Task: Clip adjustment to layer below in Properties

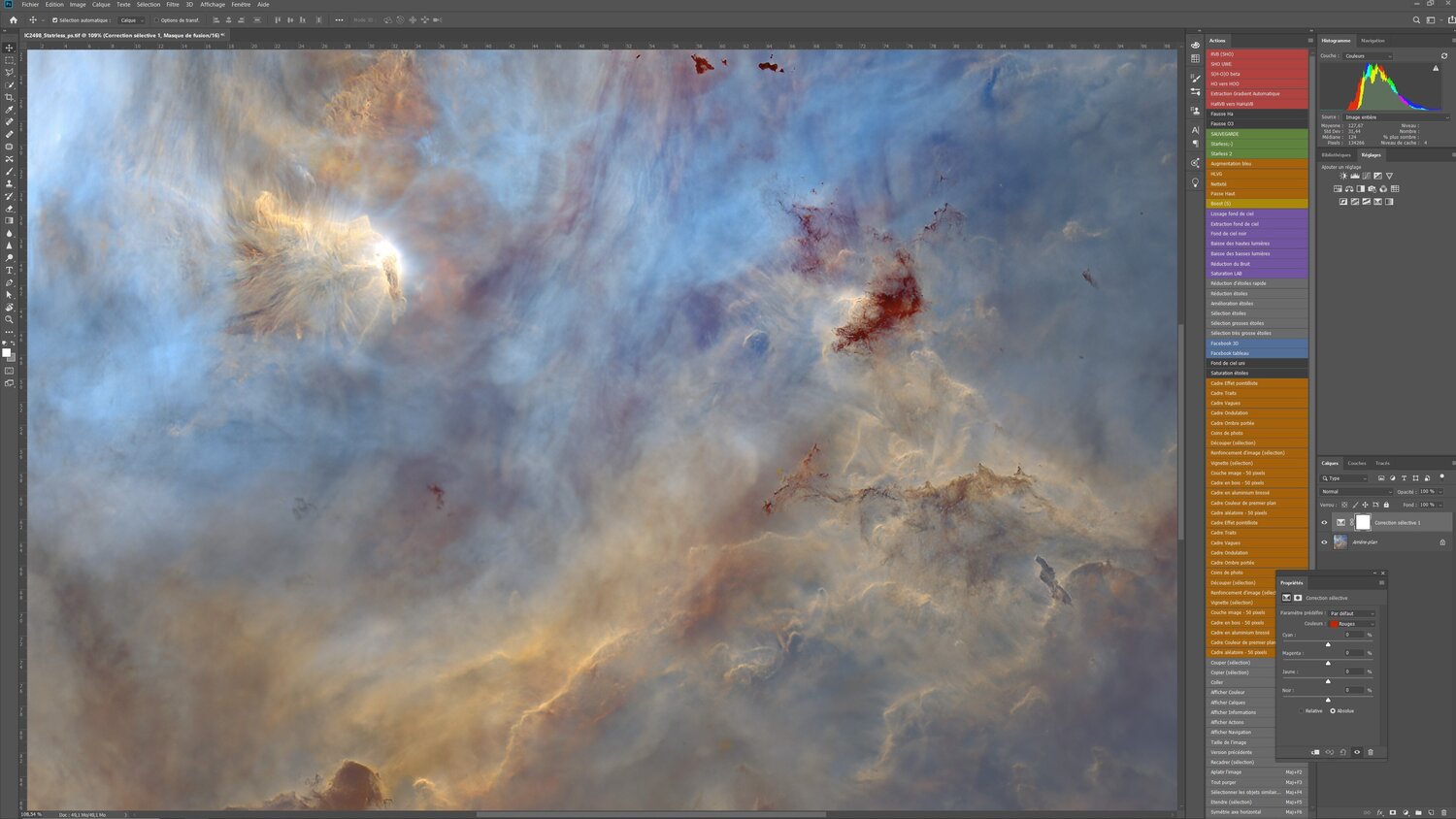Action: tap(1315, 752)
